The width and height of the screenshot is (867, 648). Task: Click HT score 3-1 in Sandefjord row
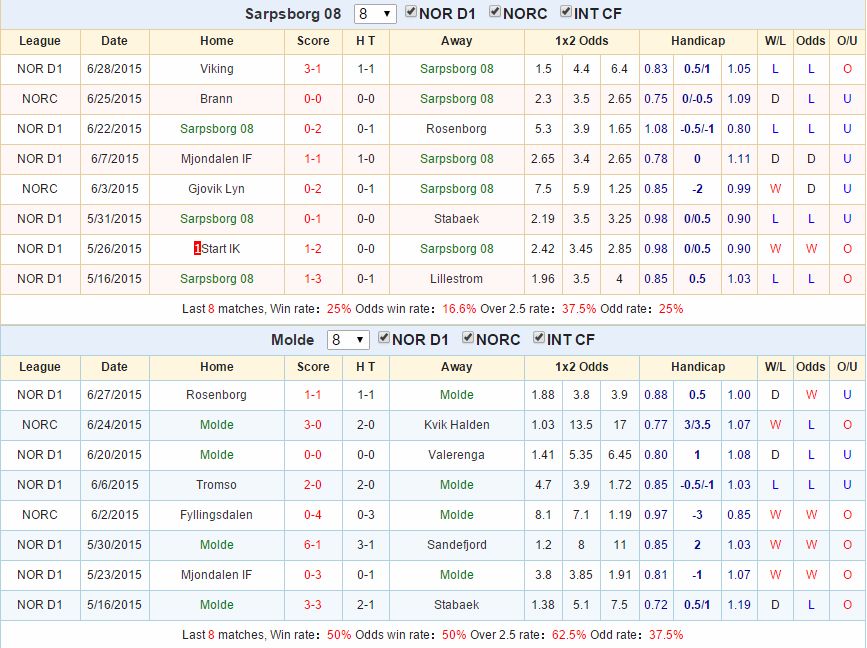365,545
